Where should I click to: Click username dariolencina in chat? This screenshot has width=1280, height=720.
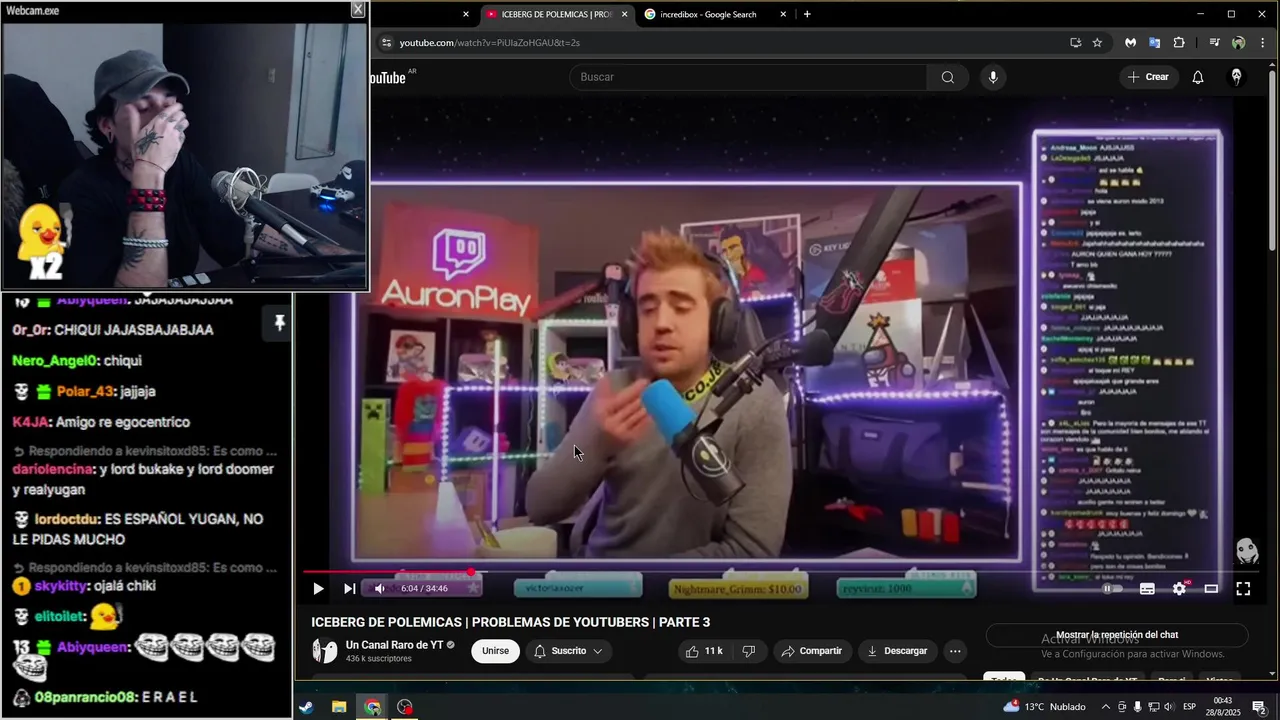(53, 469)
